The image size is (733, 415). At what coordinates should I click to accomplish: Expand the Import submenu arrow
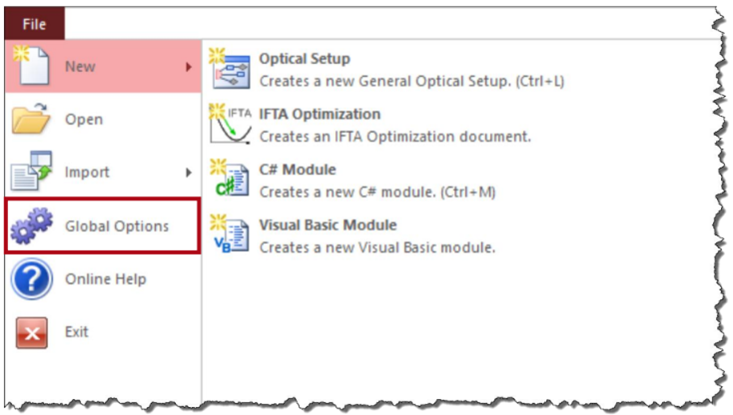tap(188, 172)
